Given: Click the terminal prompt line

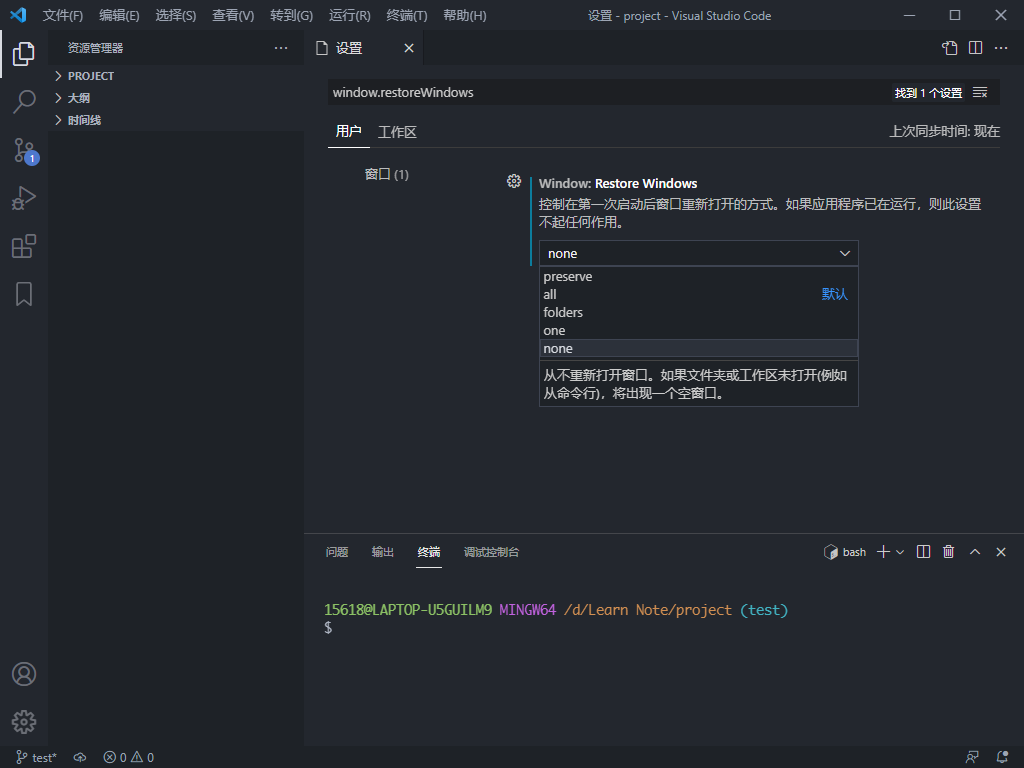Looking at the screenshot, I should 556,610.
